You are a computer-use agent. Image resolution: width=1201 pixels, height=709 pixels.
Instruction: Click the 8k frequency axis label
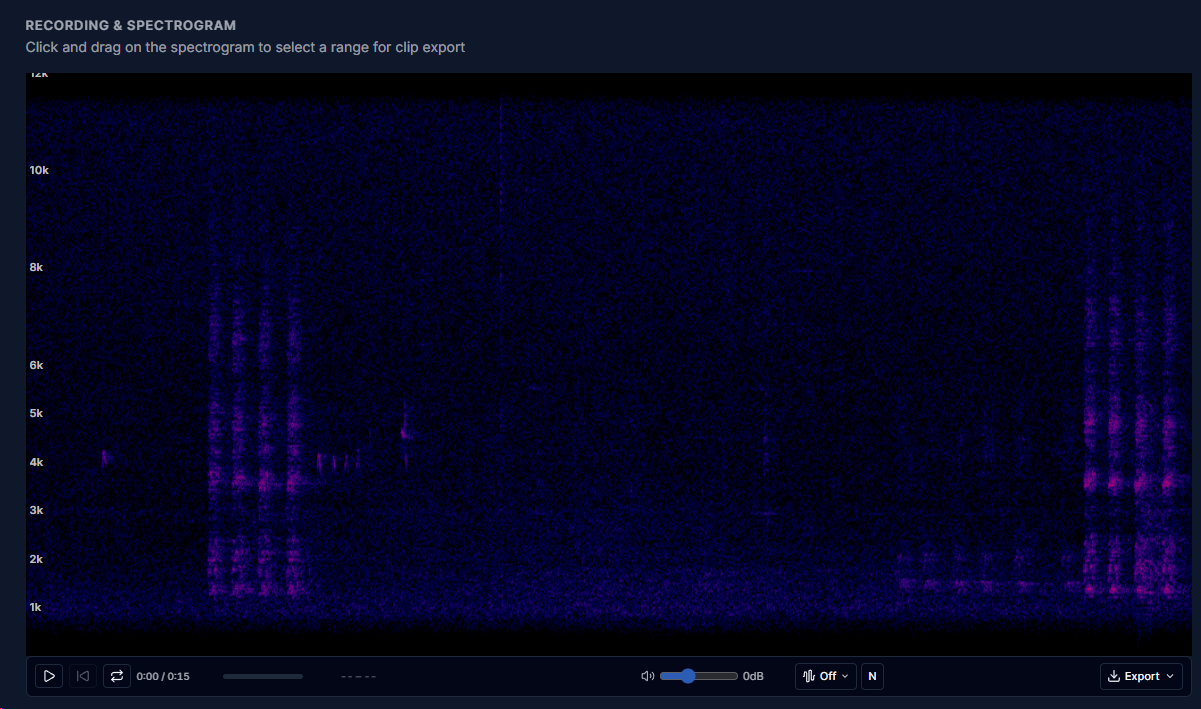point(37,267)
